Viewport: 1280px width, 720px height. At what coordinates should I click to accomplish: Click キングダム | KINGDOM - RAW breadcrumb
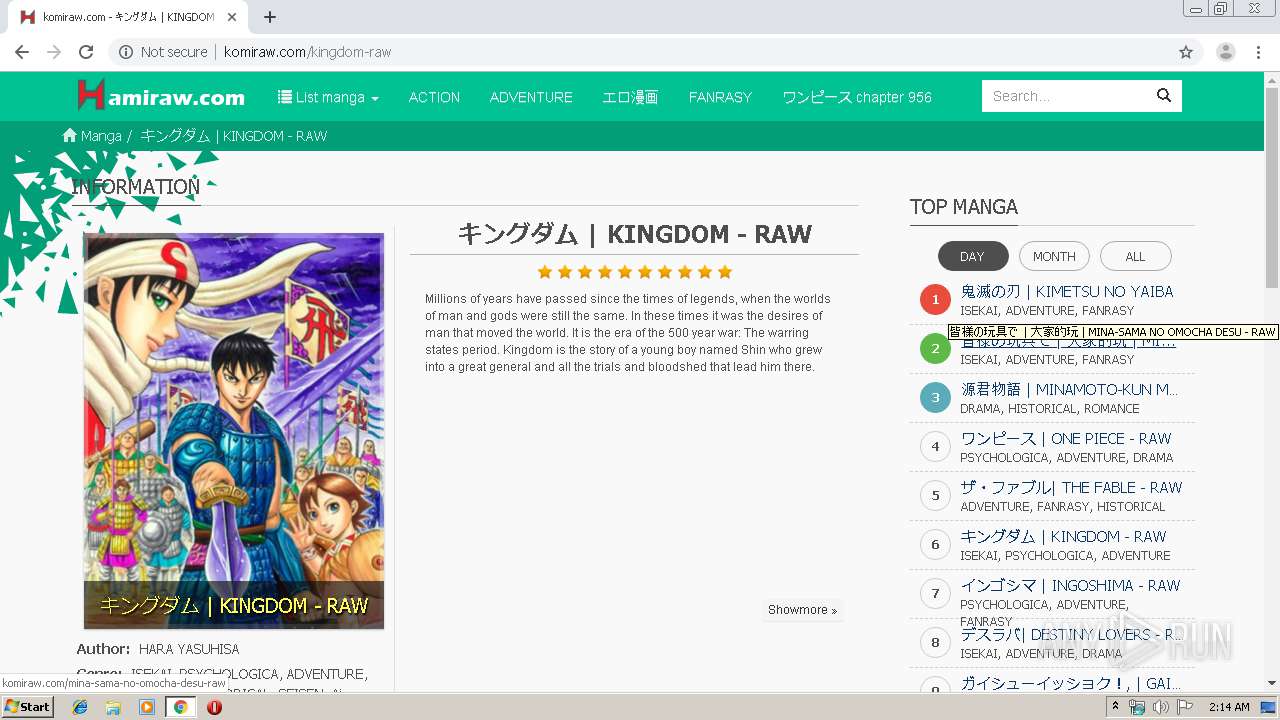(234, 136)
